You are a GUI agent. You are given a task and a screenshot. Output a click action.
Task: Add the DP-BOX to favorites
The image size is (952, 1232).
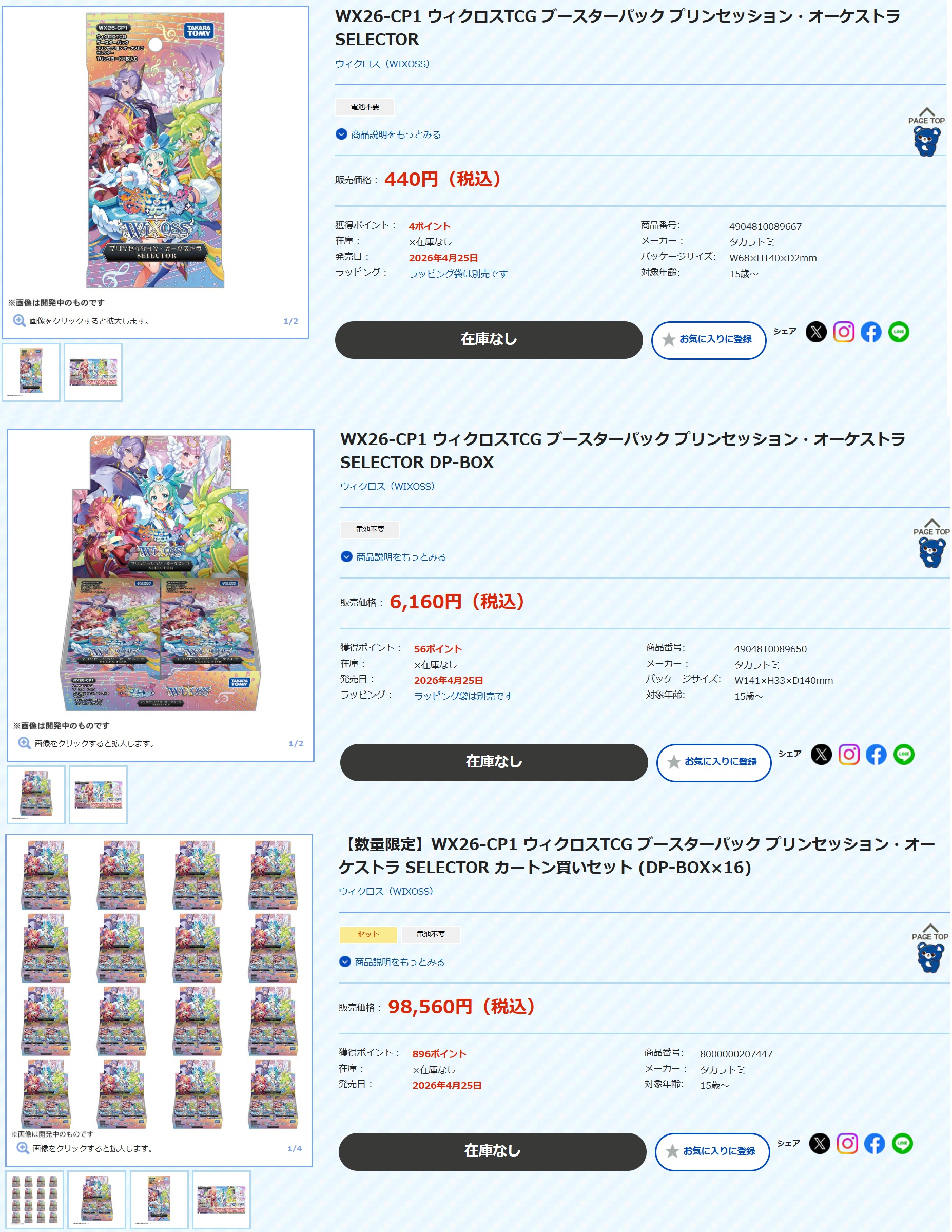713,762
